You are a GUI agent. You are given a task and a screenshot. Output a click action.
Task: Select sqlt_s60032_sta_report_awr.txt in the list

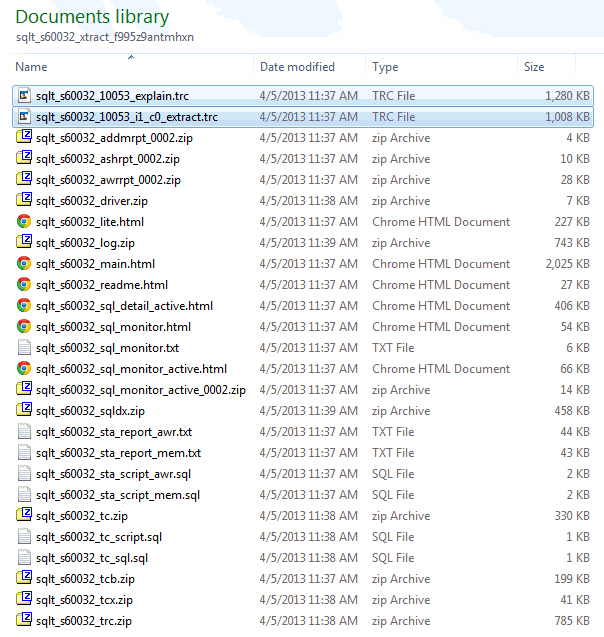coord(113,432)
